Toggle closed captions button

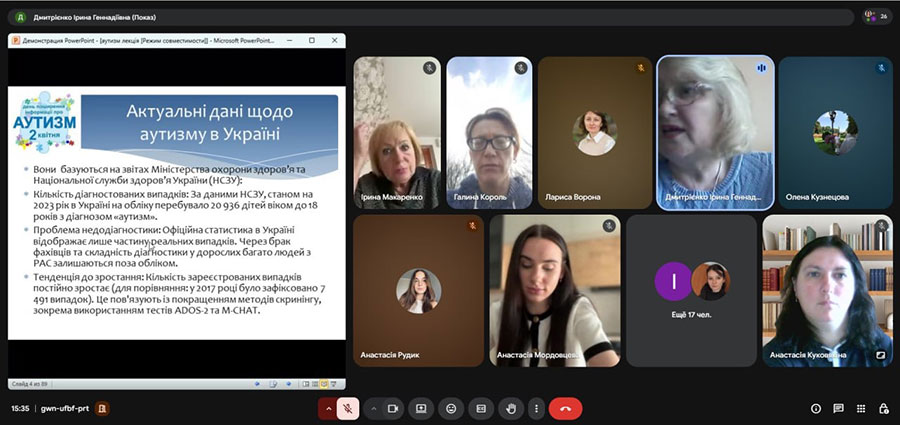[481, 408]
